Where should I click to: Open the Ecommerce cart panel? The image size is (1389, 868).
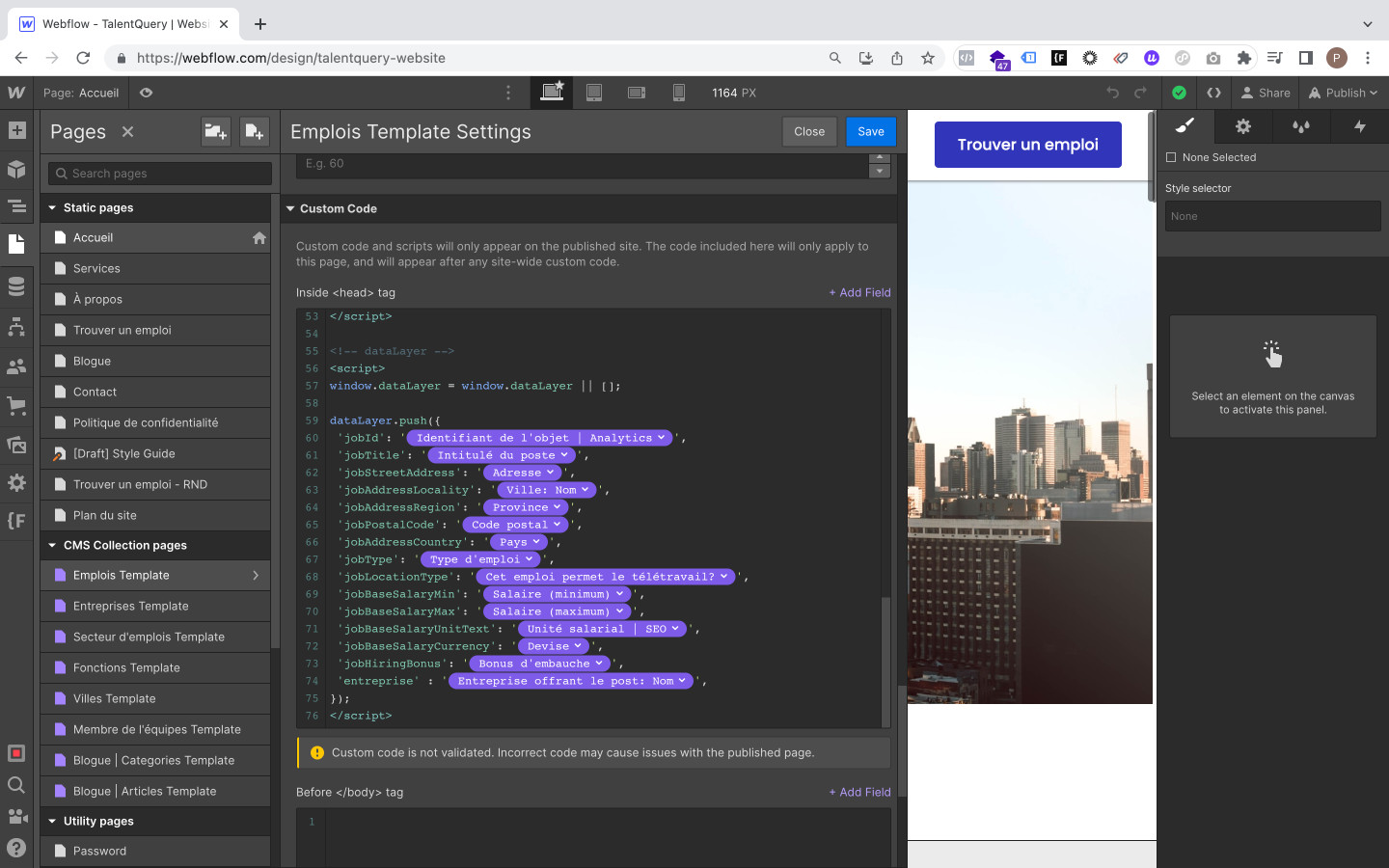(x=16, y=406)
